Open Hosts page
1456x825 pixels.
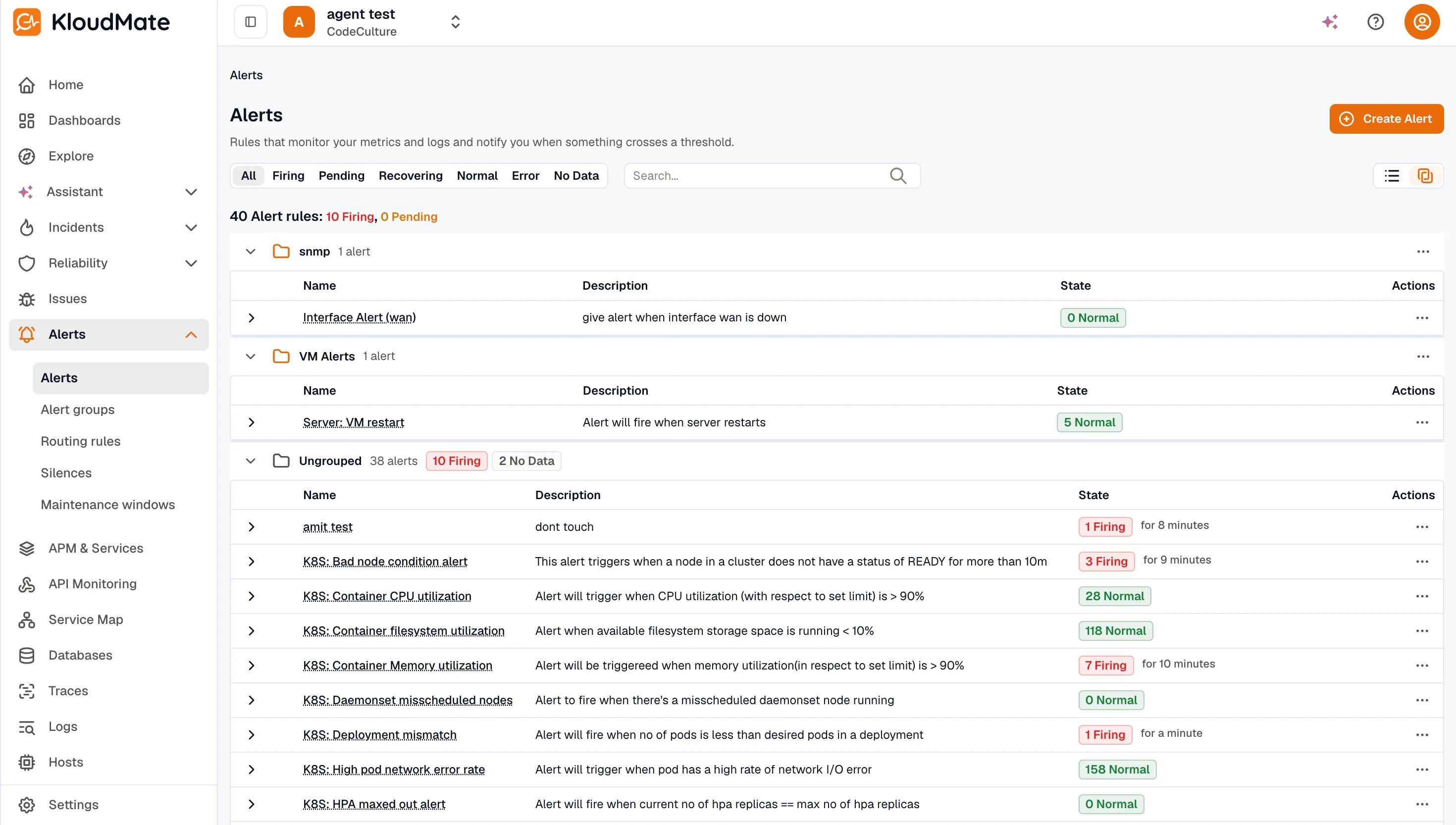click(109, 763)
